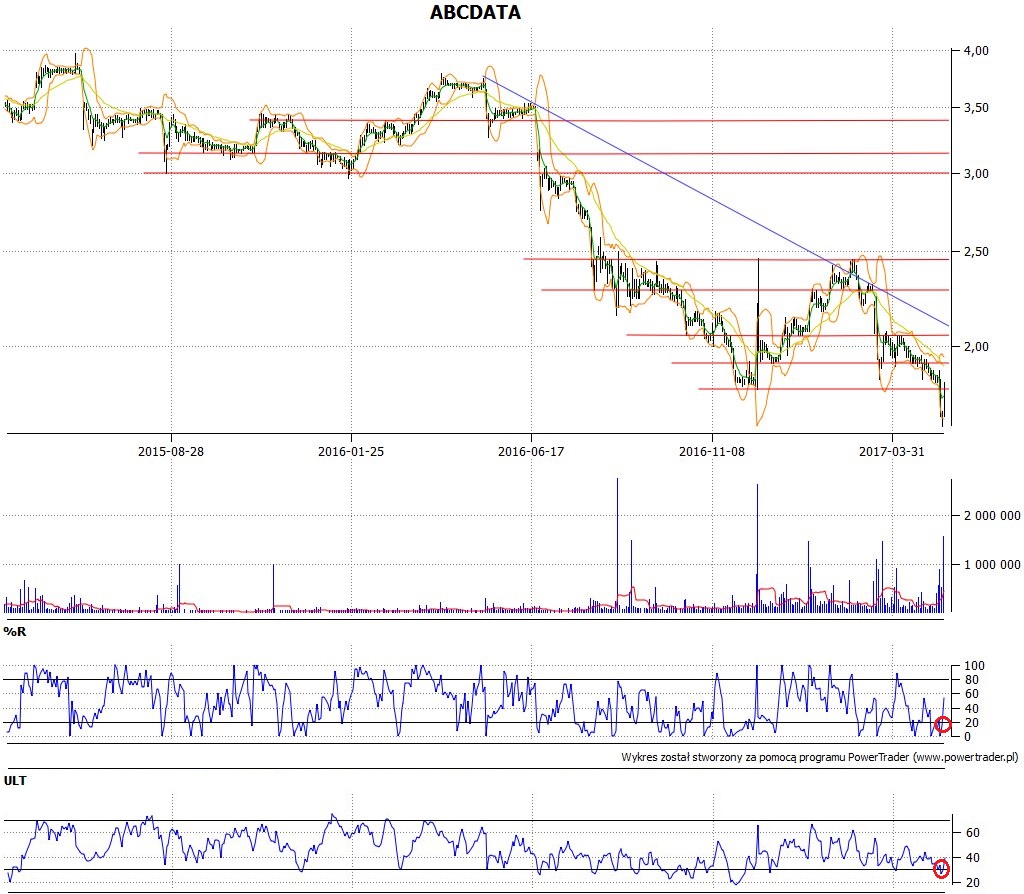This screenshot has width=1024, height=894.
Task: Click the 2015-08-28 date label
Action: click(171, 451)
